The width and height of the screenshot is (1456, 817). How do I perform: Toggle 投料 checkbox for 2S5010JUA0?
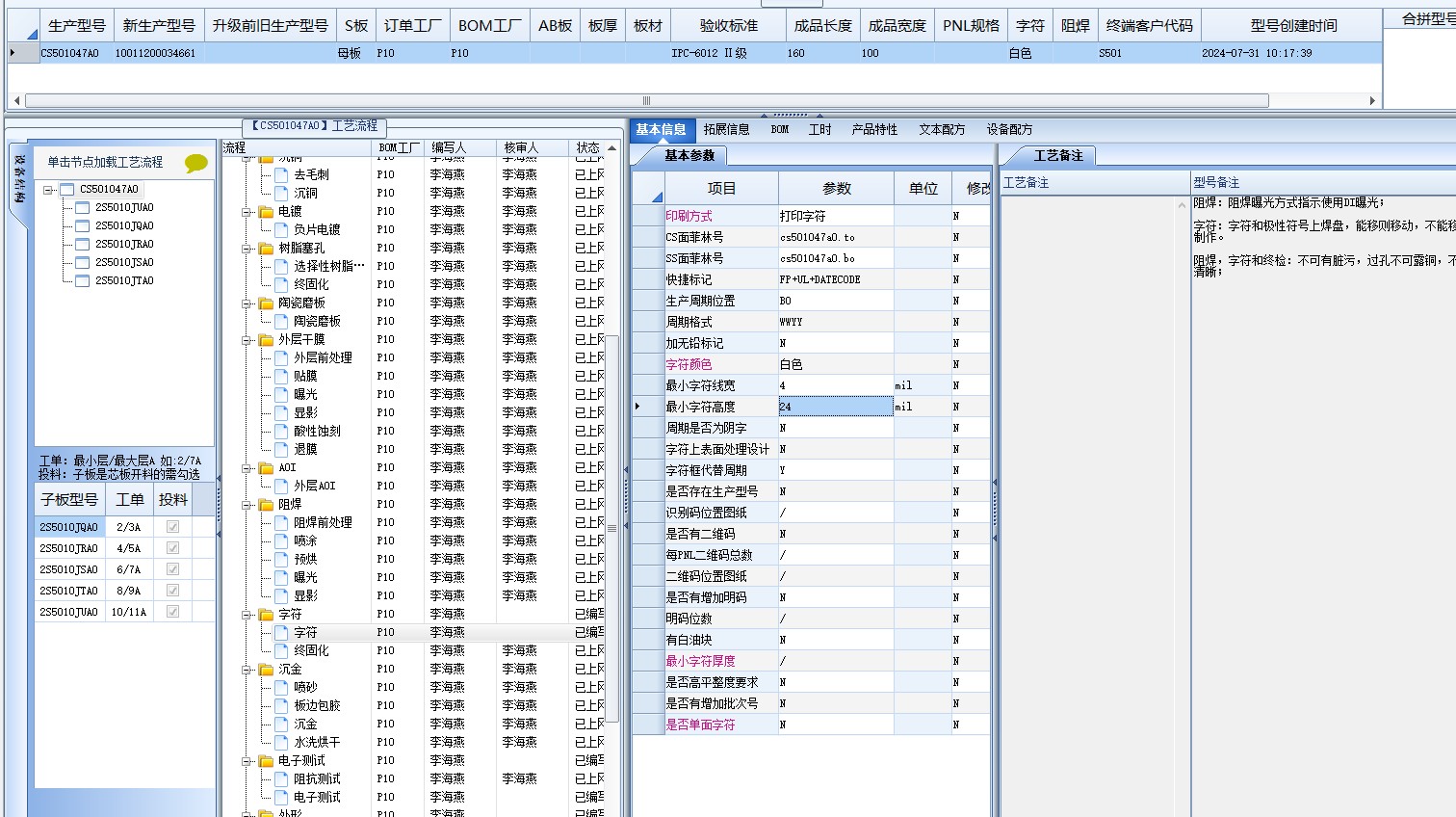click(173, 612)
